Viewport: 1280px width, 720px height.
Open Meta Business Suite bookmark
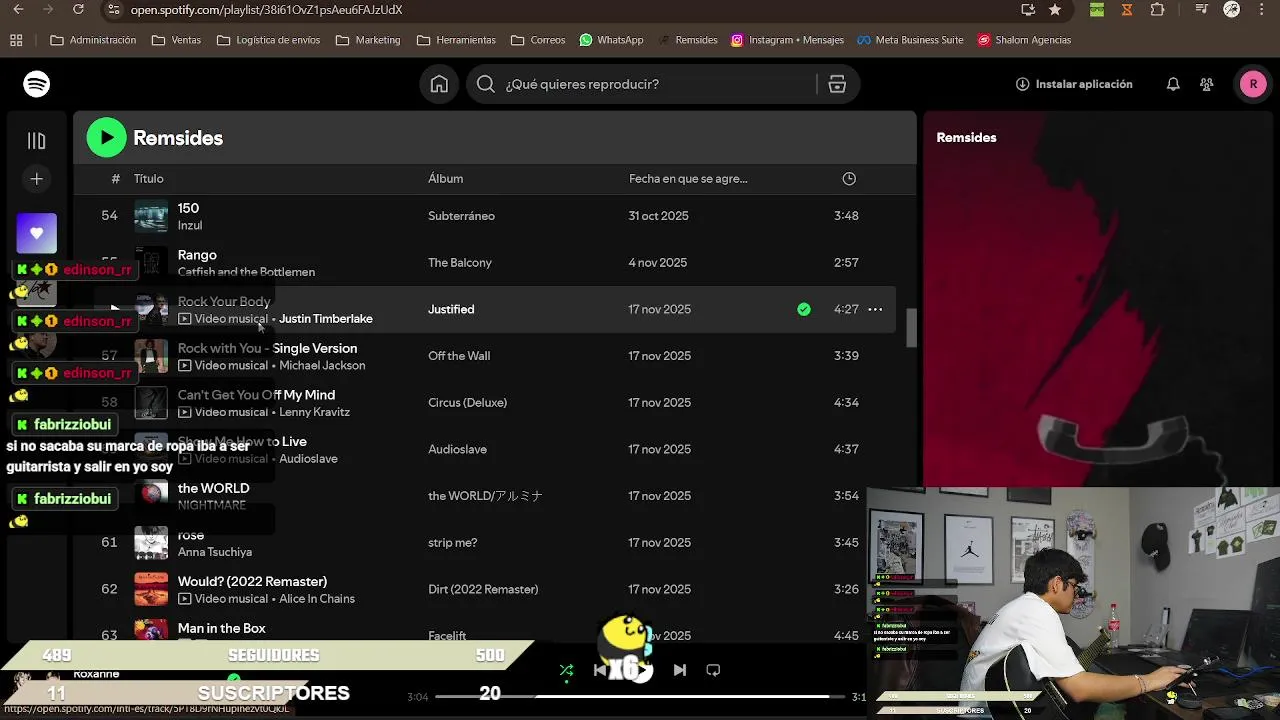coord(910,40)
